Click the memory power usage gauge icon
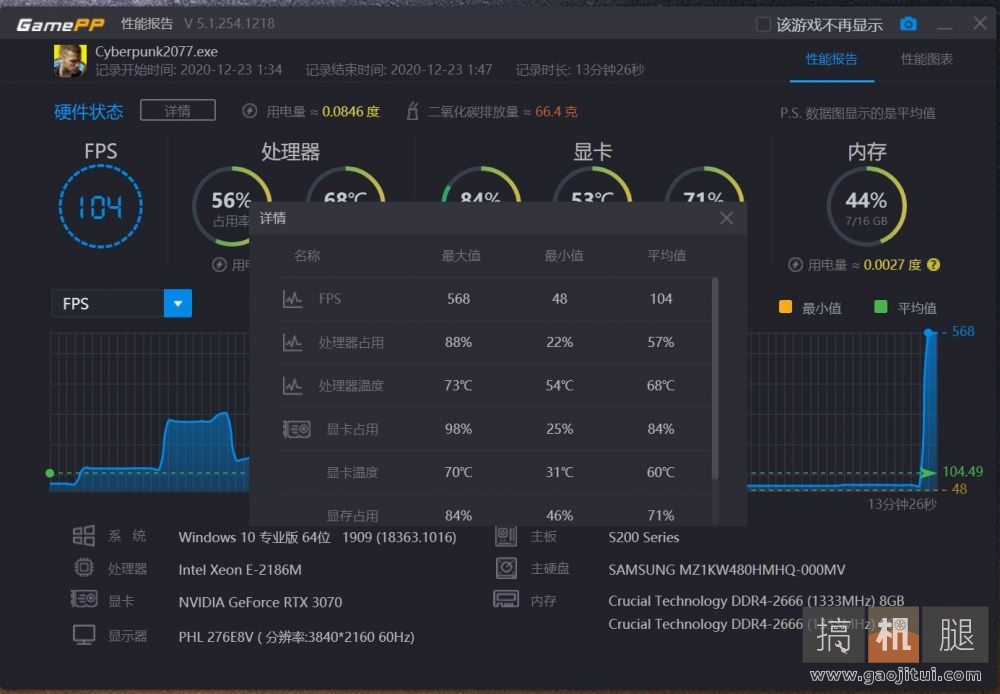Screen dimensions: 1000x694 pos(795,265)
